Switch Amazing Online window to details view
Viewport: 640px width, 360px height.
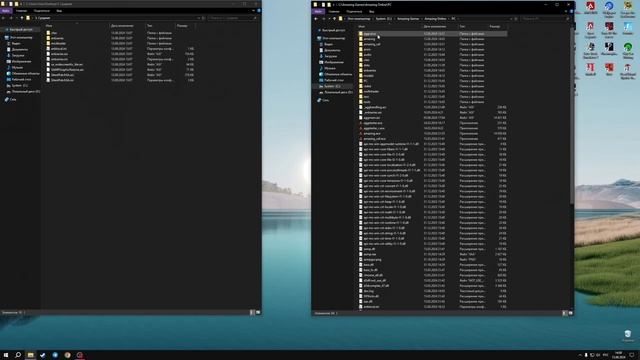tap(565, 313)
